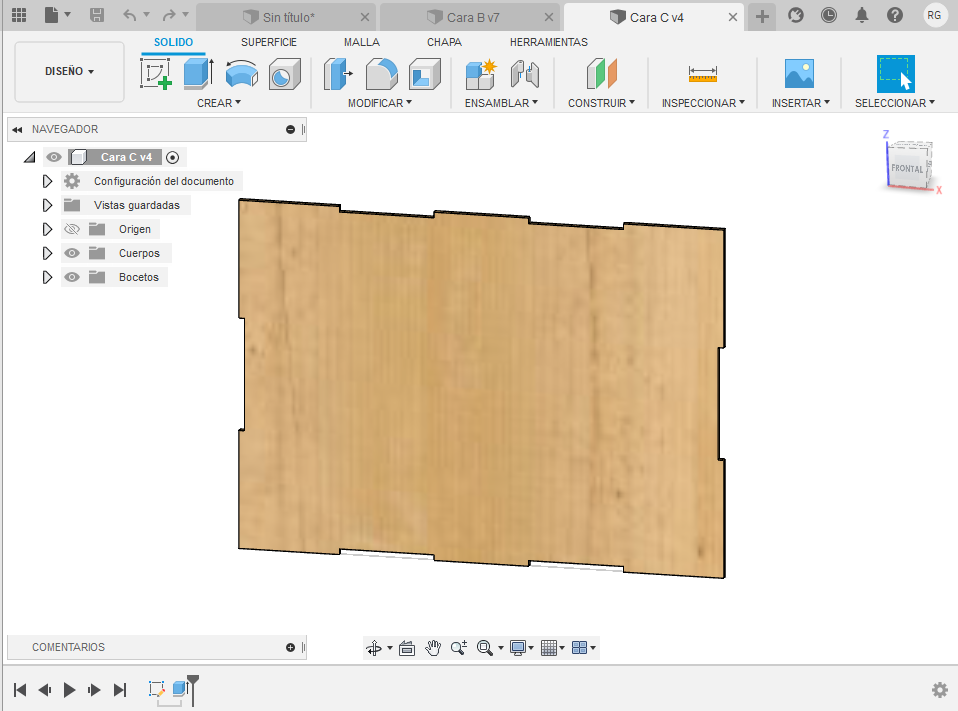Open the SELECCIONAR dropdown menu

point(894,103)
